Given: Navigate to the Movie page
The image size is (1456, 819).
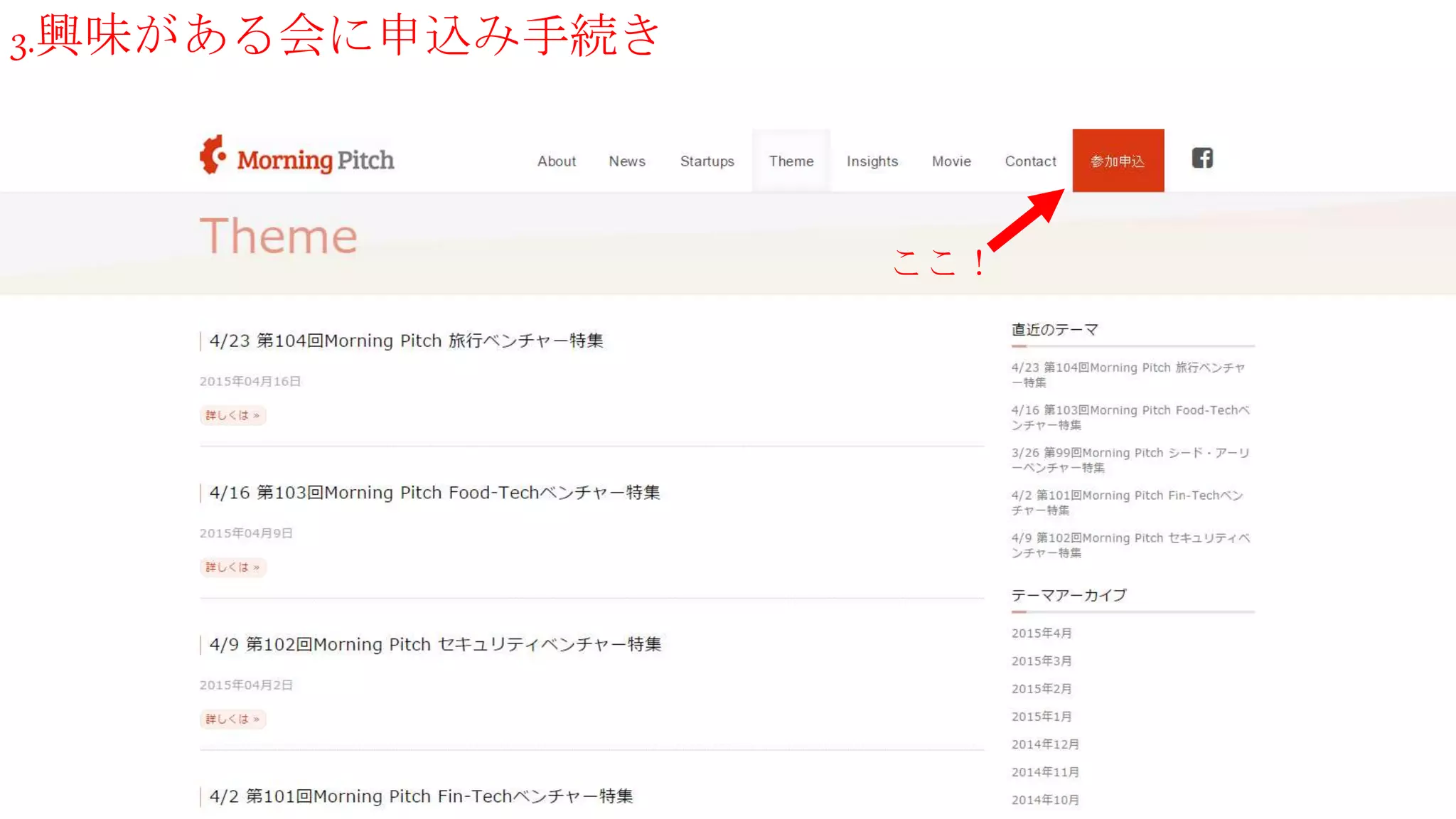Looking at the screenshot, I should (x=951, y=161).
